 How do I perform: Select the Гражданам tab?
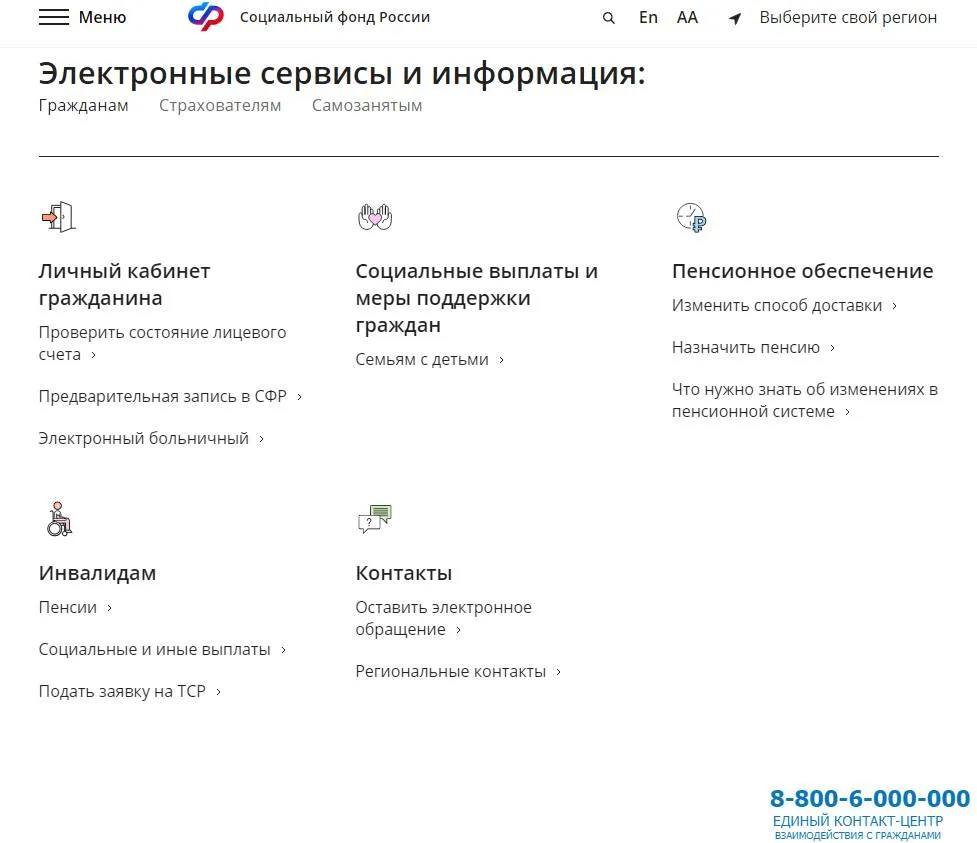84,105
